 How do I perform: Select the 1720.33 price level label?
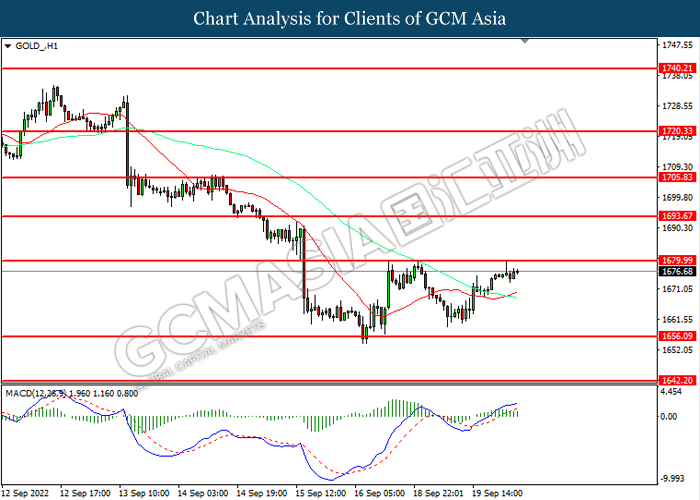click(677, 131)
